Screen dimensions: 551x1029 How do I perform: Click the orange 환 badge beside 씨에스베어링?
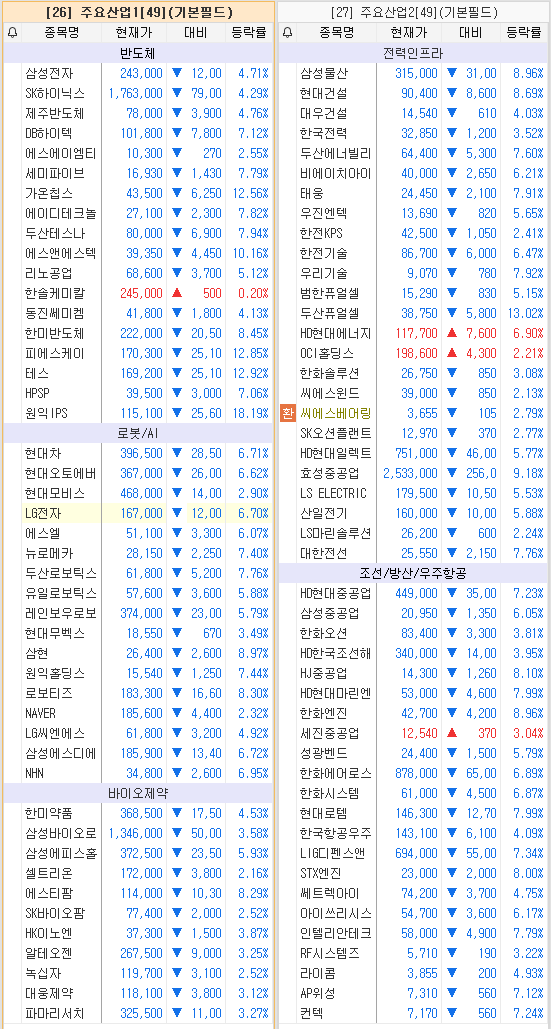(287, 413)
